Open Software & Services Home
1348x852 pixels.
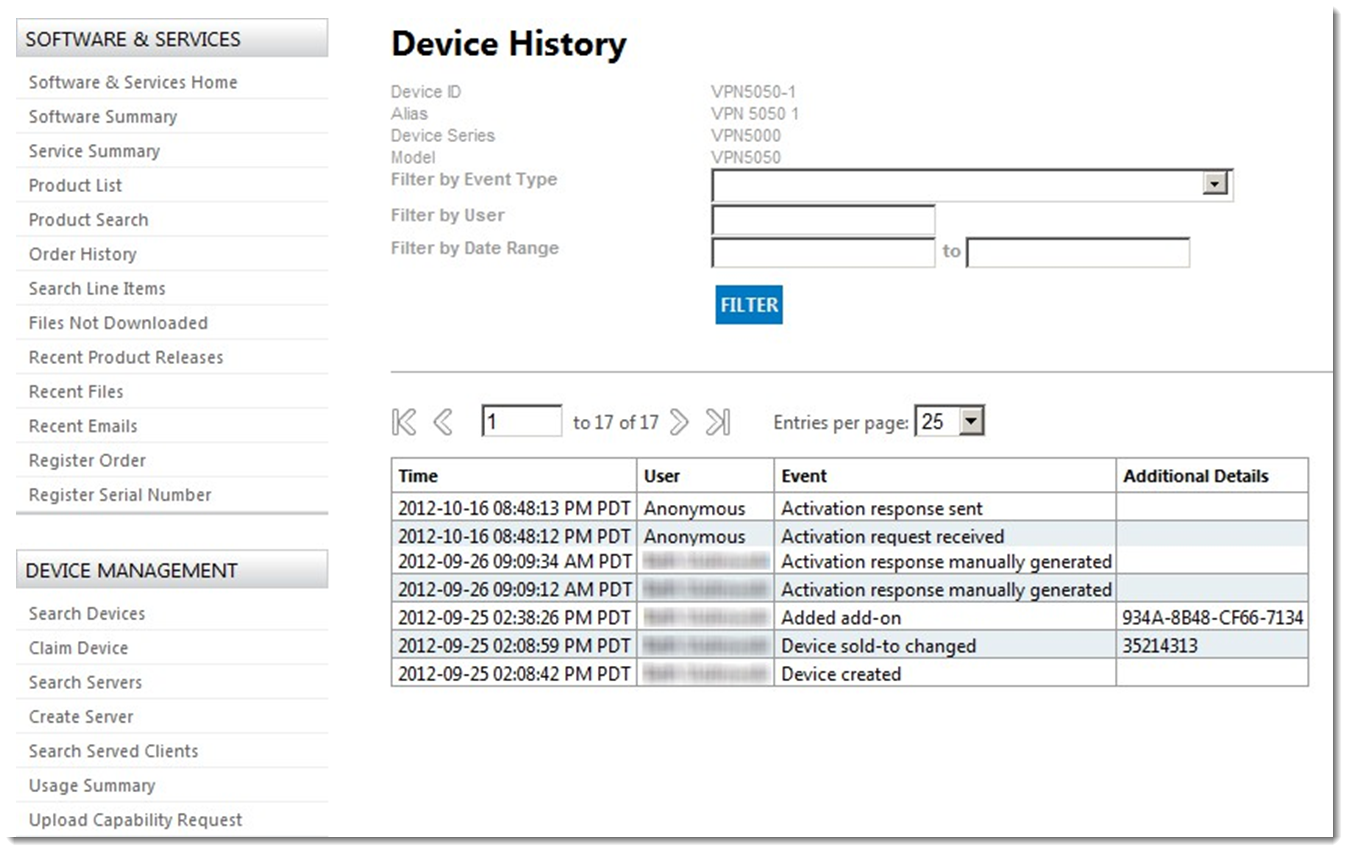(133, 82)
